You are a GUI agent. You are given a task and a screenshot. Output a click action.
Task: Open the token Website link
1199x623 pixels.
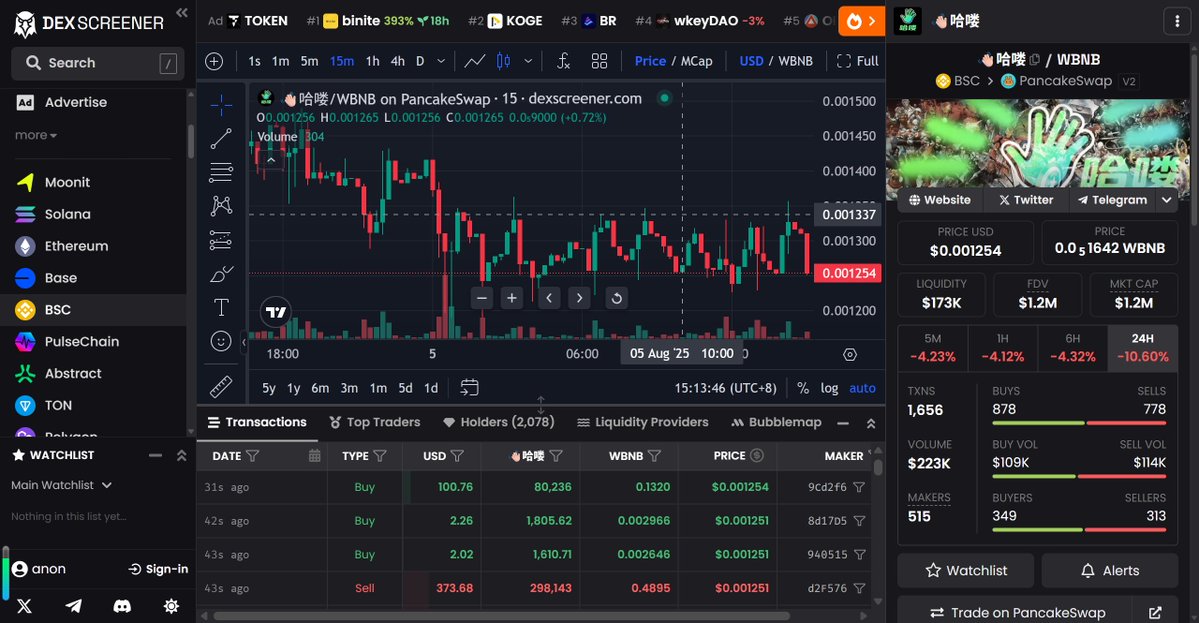pos(940,200)
